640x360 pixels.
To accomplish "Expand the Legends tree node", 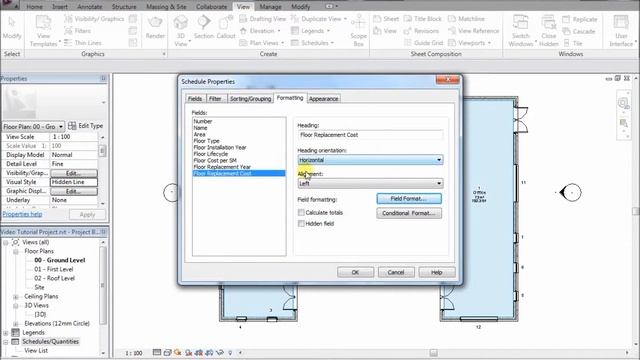I will 6,333.
